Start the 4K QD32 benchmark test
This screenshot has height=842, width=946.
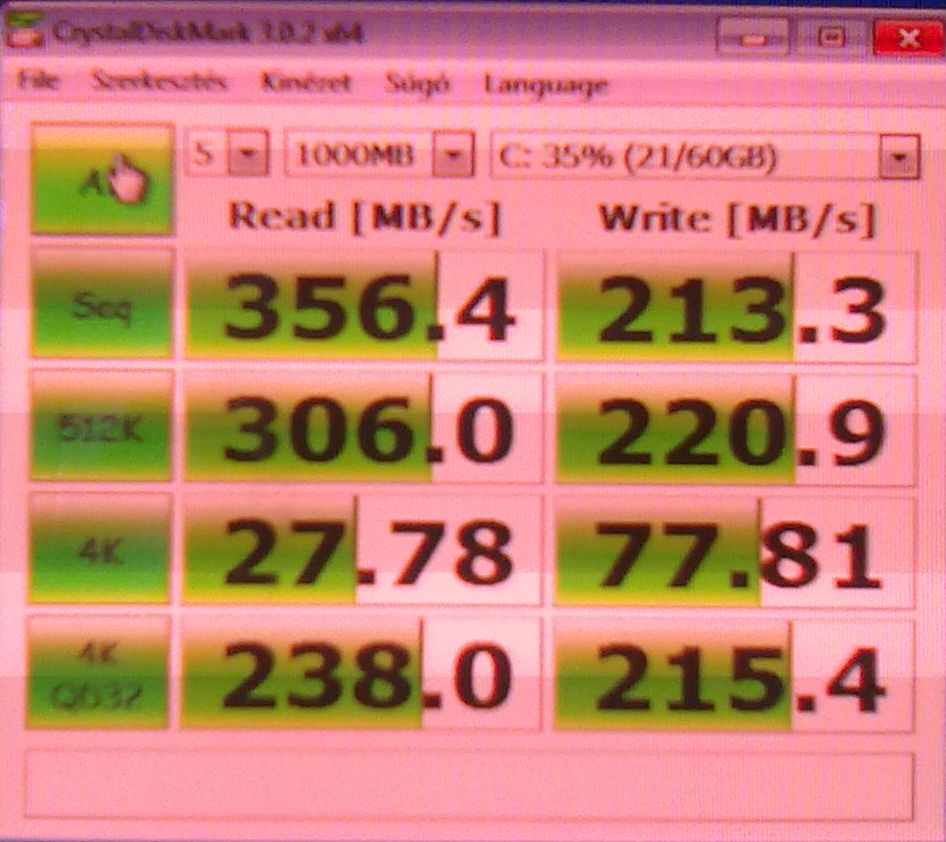pos(98,673)
